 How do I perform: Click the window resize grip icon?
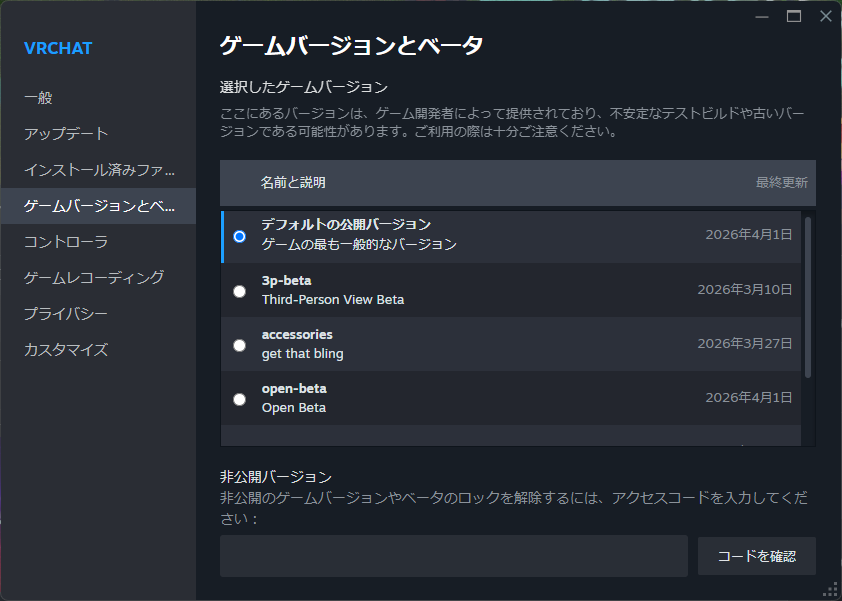[x=830, y=589]
